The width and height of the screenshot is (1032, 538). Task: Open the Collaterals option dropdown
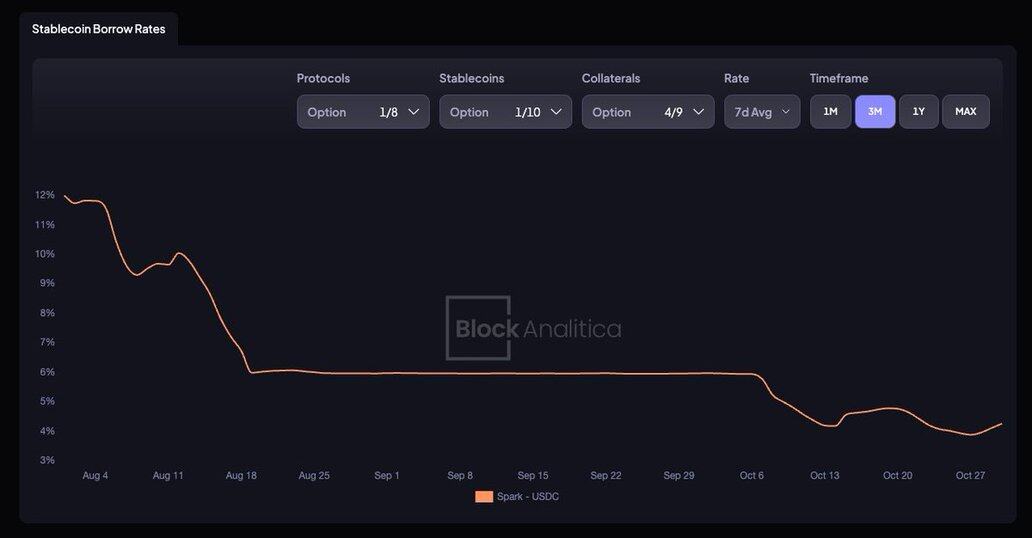pyautogui.click(x=647, y=112)
